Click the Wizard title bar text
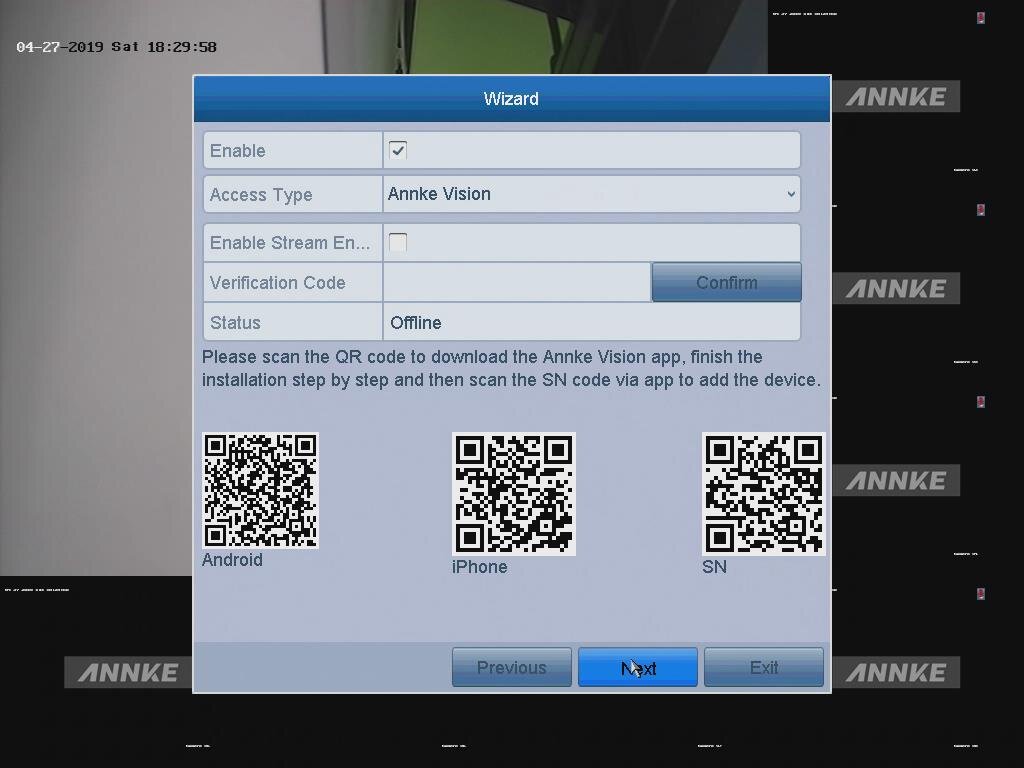 [511, 99]
